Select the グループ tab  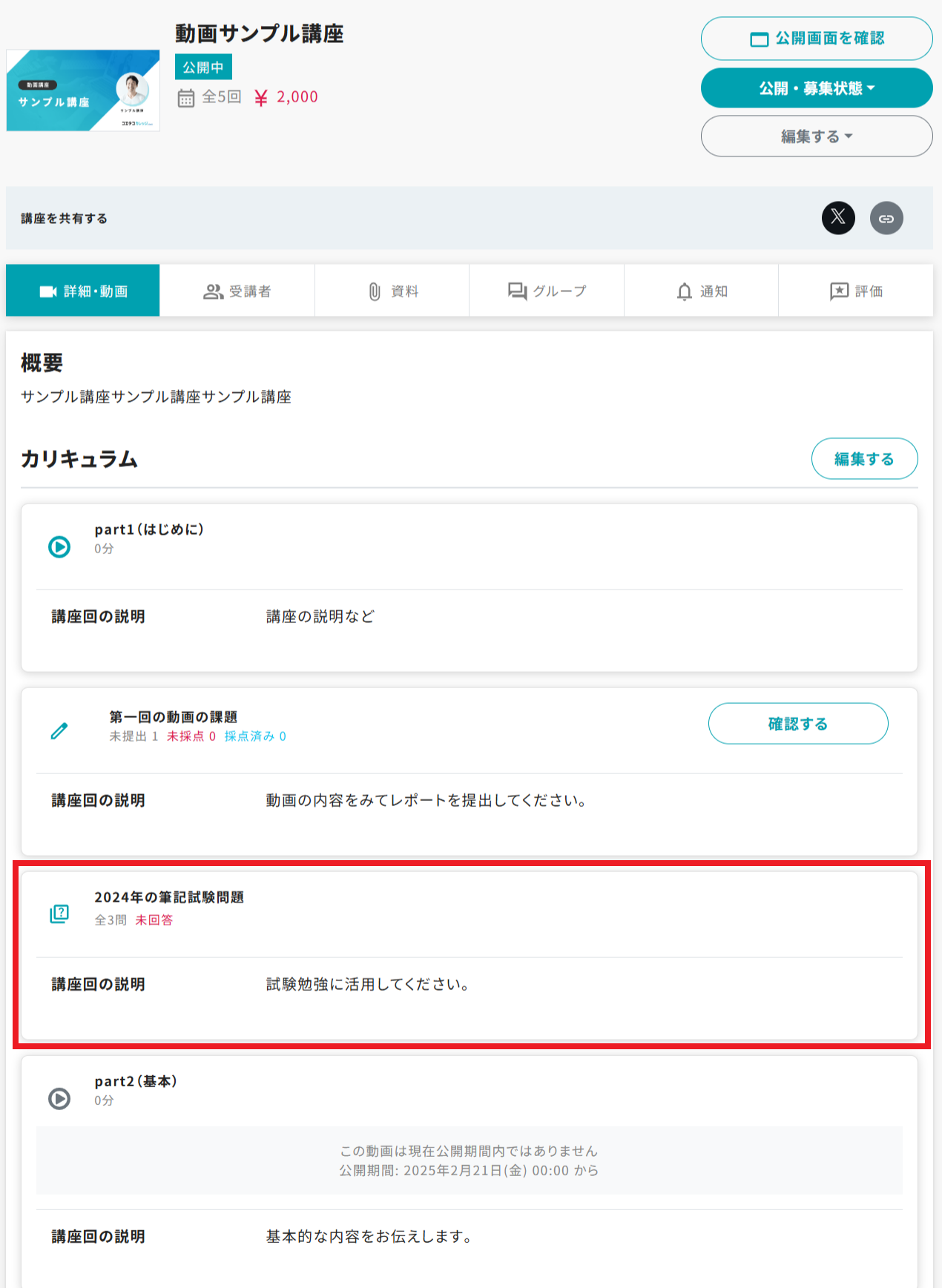coord(547,291)
